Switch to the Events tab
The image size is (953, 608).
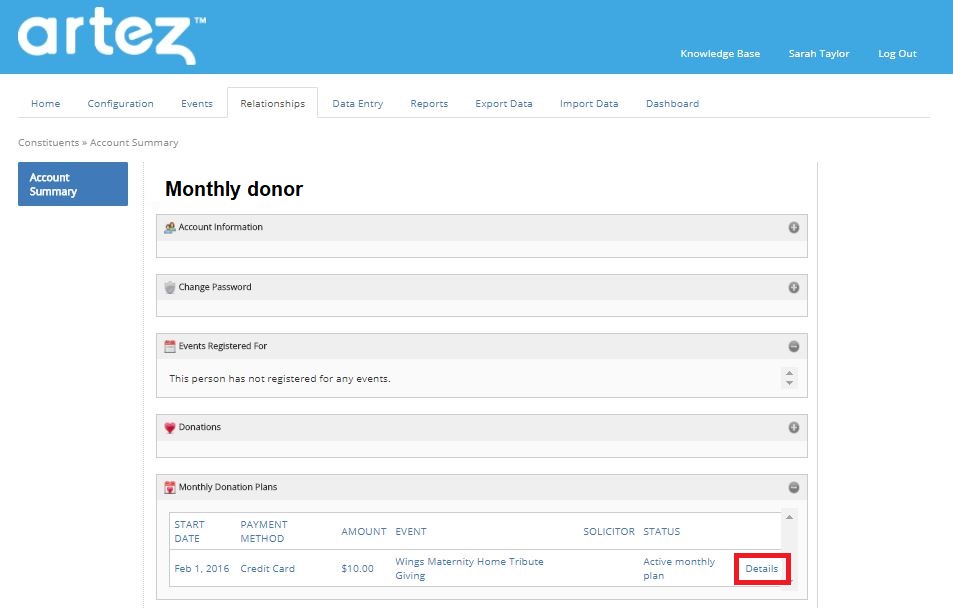[197, 103]
